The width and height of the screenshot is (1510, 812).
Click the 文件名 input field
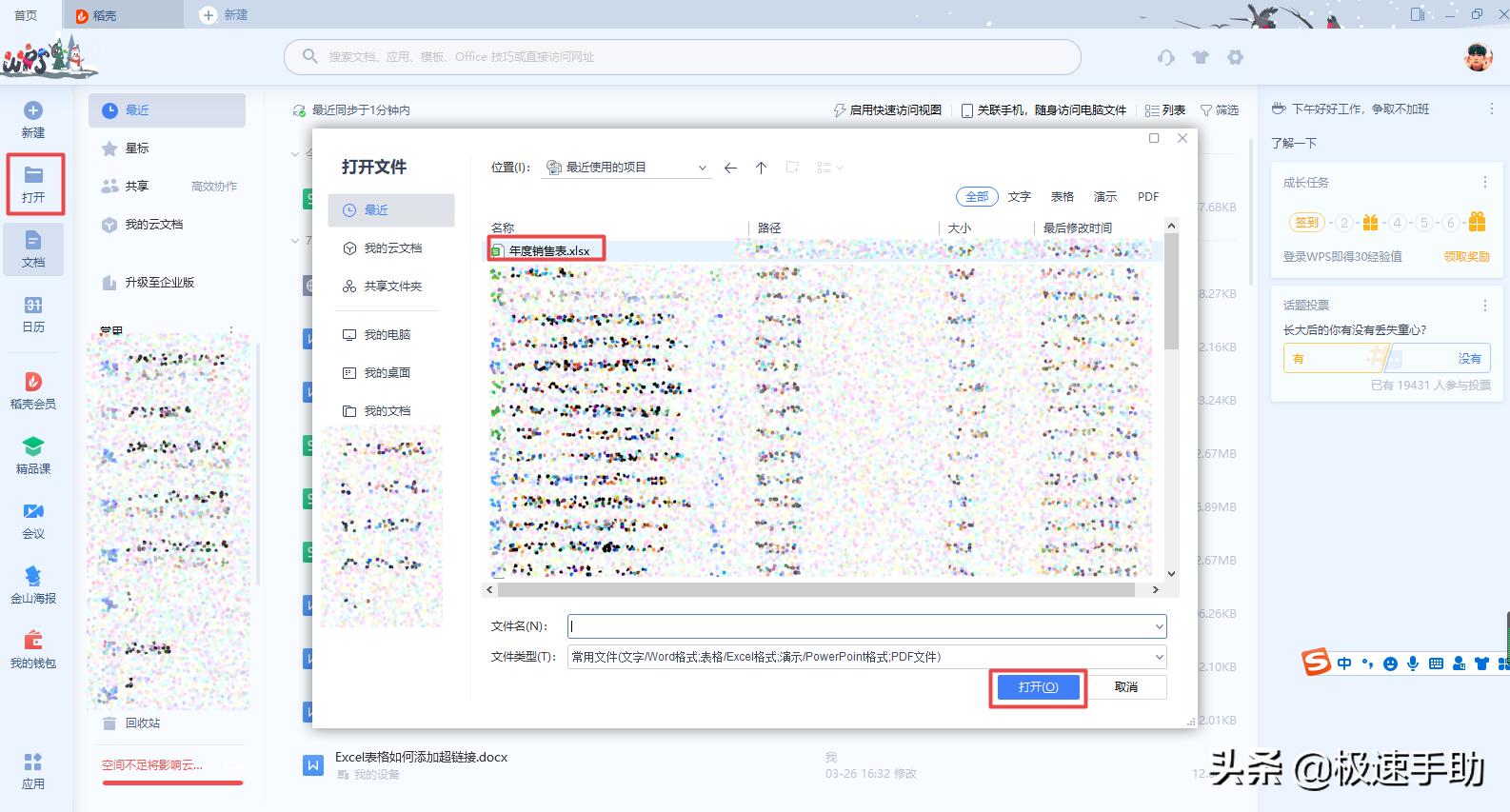tap(860, 626)
